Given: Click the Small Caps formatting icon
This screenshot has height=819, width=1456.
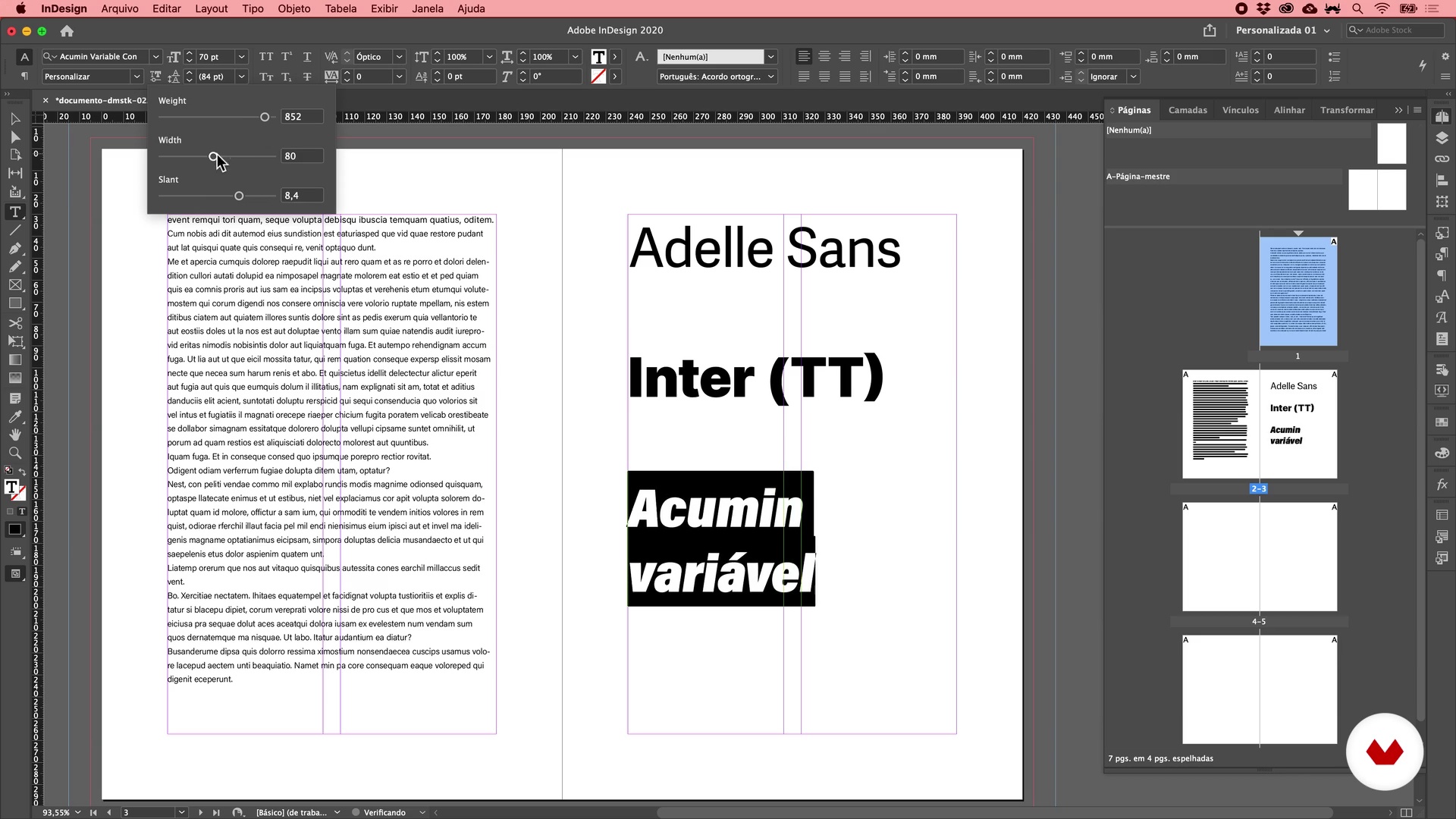Looking at the screenshot, I should coord(266,77).
